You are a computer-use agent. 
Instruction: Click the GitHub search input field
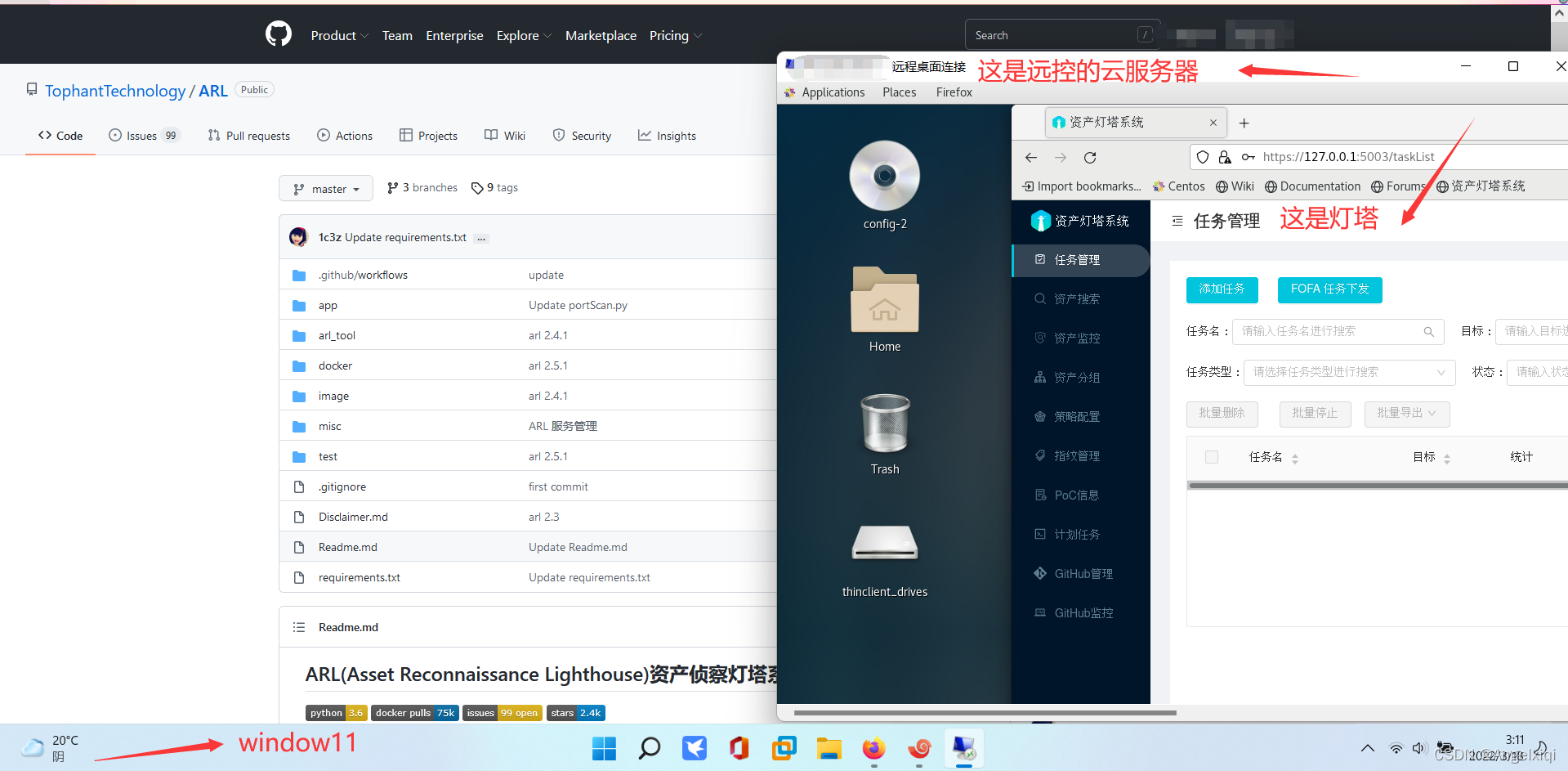coord(1062,35)
